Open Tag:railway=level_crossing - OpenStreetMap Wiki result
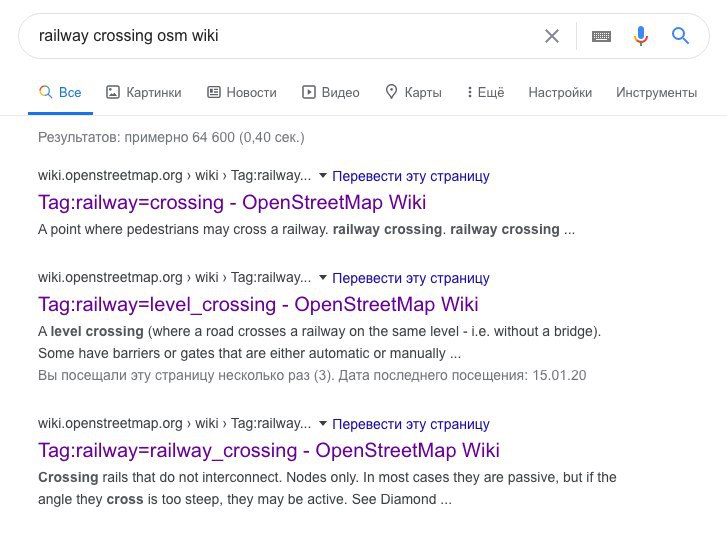 258,305
